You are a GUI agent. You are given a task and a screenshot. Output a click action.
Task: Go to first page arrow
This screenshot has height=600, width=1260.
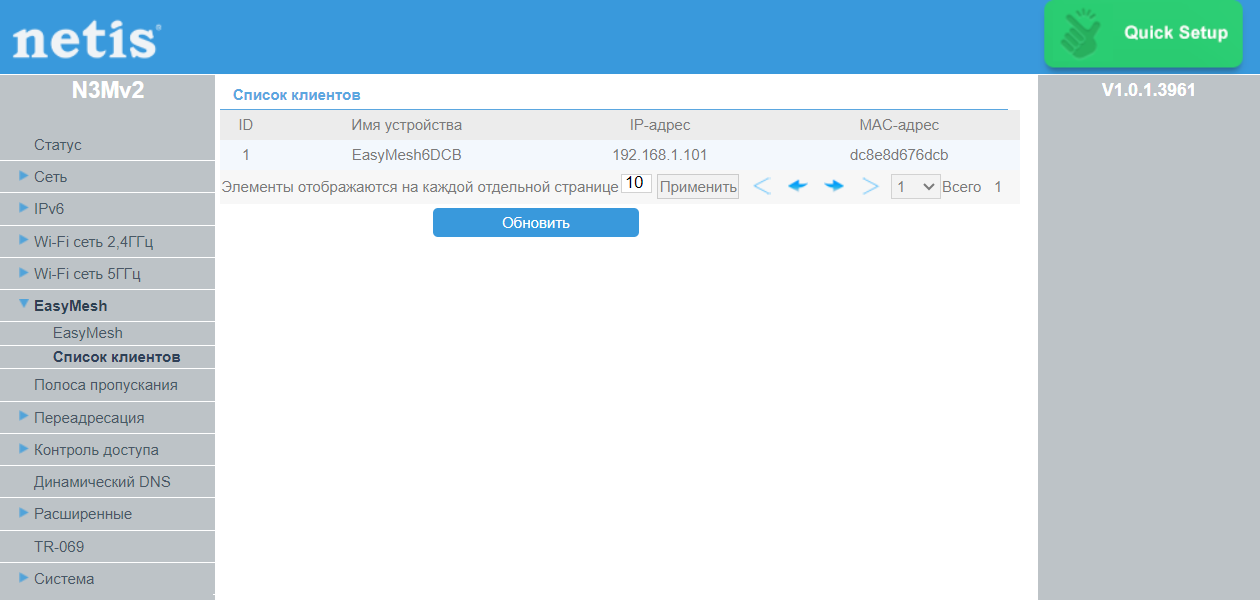pyautogui.click(x=762, y=186)
